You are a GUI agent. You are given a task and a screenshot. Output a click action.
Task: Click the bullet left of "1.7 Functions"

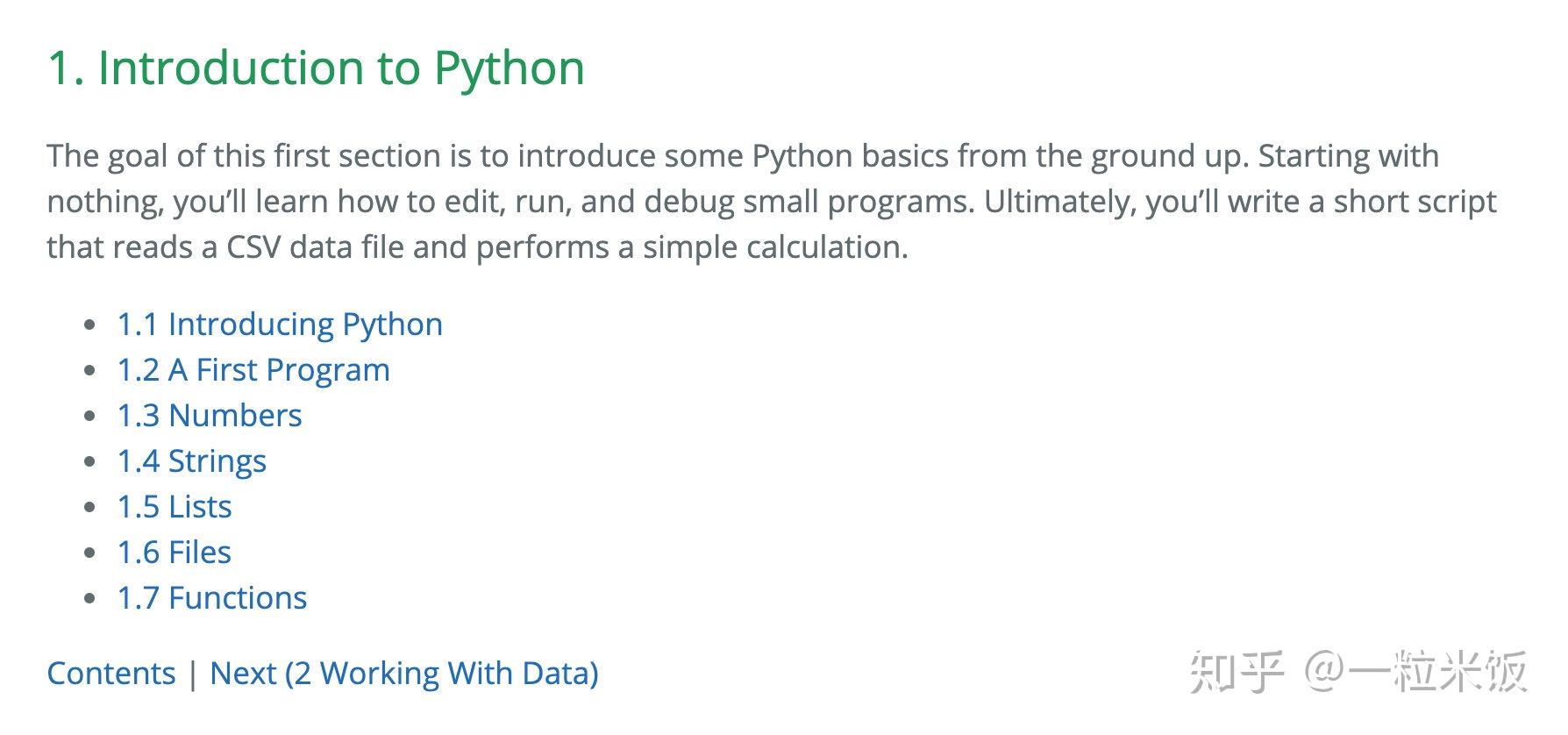(89, 599)
